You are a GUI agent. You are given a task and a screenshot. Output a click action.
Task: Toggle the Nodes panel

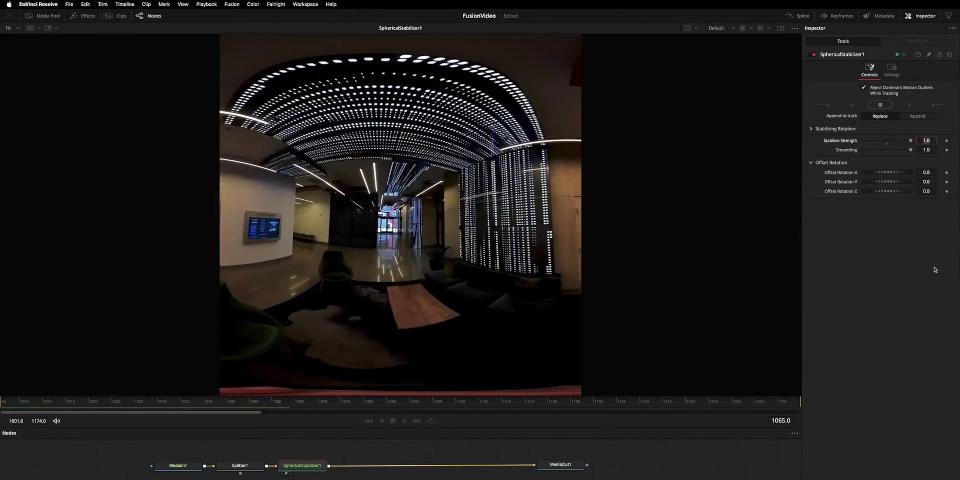149,16
